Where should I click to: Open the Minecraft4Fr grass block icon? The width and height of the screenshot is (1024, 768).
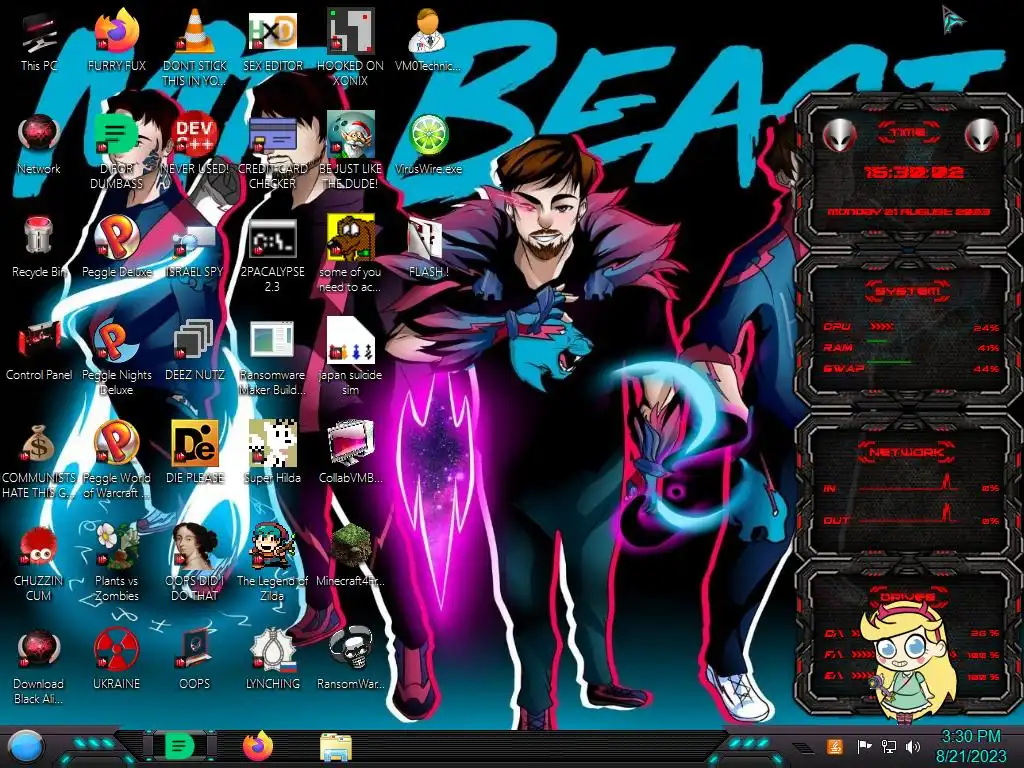coord(351,556)
